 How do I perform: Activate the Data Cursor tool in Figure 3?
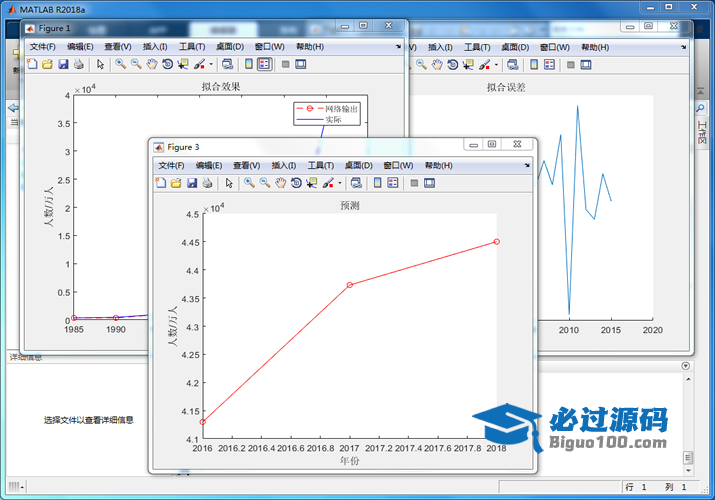pyautogui.click(x=312, y=183)
